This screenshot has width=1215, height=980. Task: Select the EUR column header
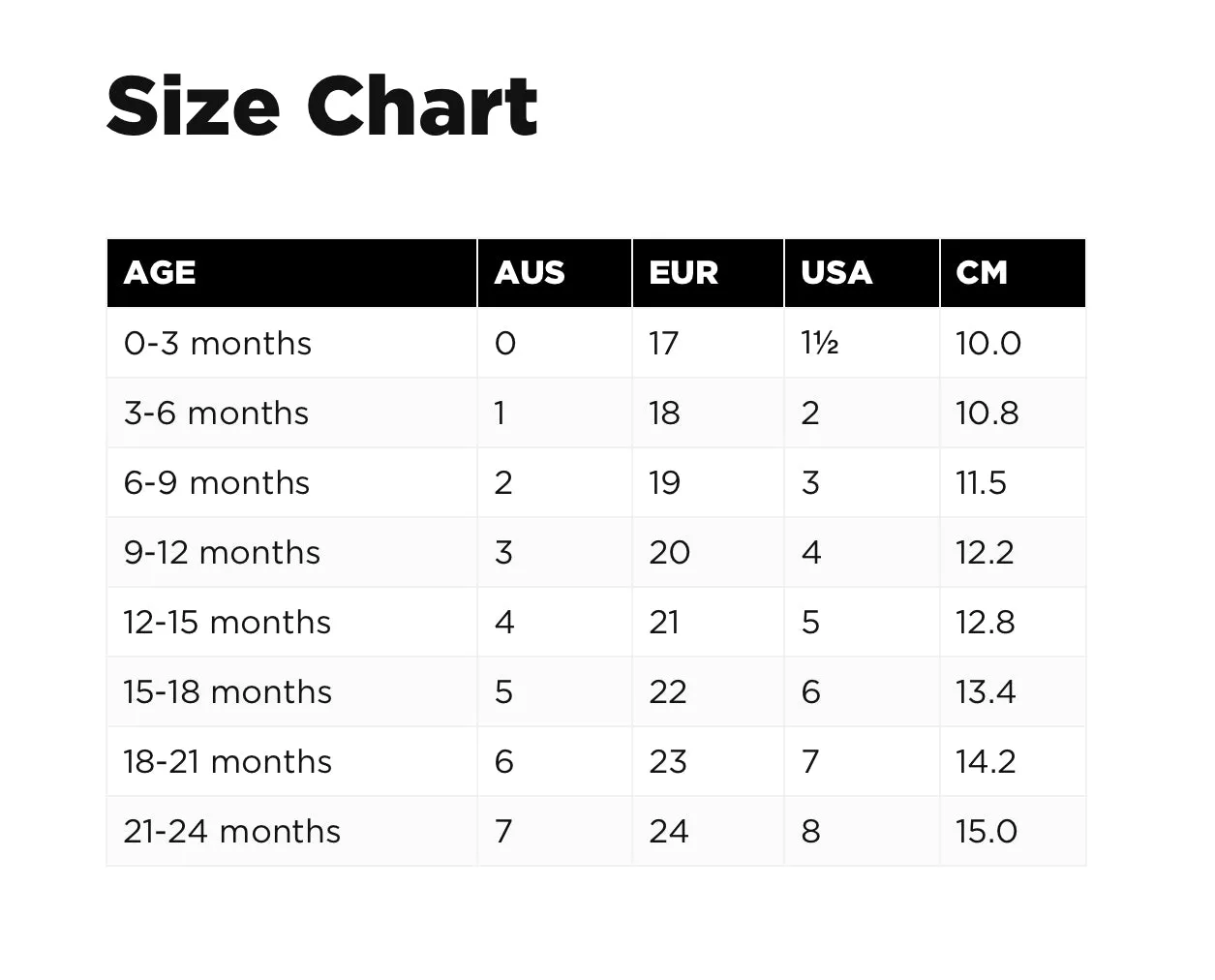pos(683,273)
